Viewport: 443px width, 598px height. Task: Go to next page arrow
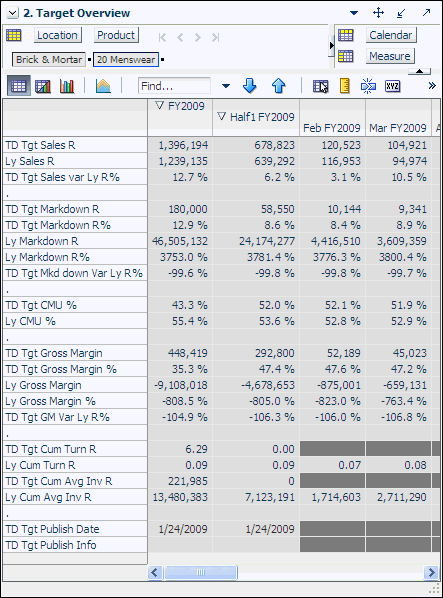pyautogui.click(x=197, y=37)
